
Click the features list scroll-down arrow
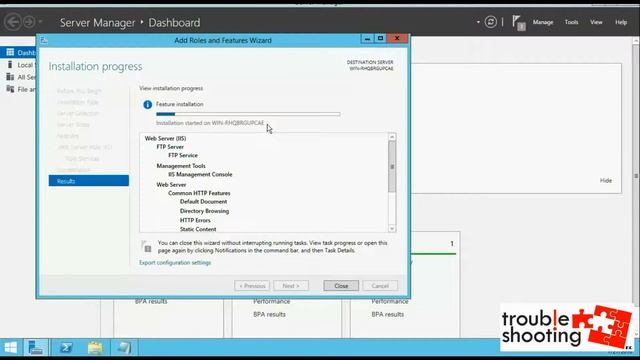click(x=392, y=229)
